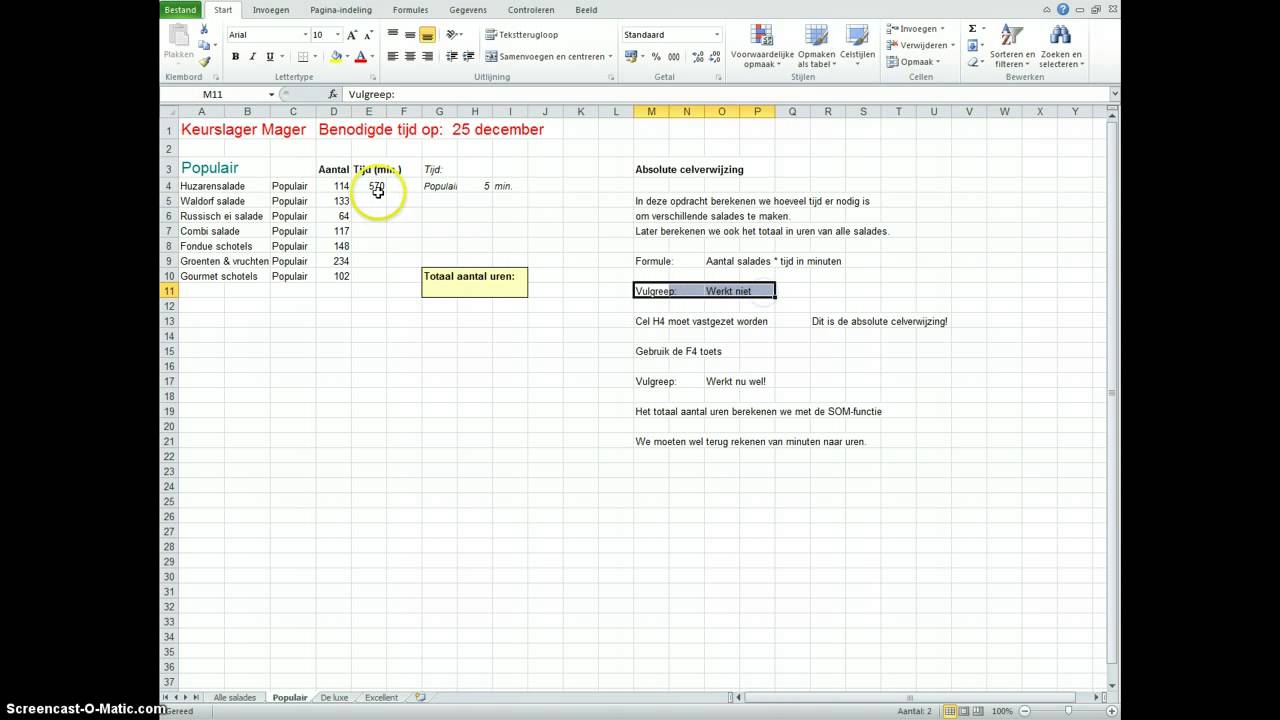Toggle the highlighted bottom align button

[x=427, y=35]
